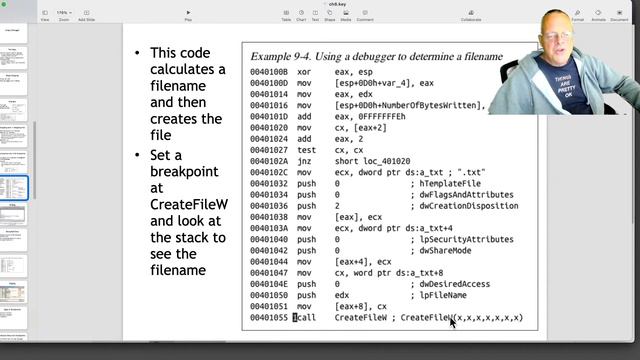This screenshot has height=360, width=640.
Task: Add a Text box from the toolbar
Action: [315, 16]
